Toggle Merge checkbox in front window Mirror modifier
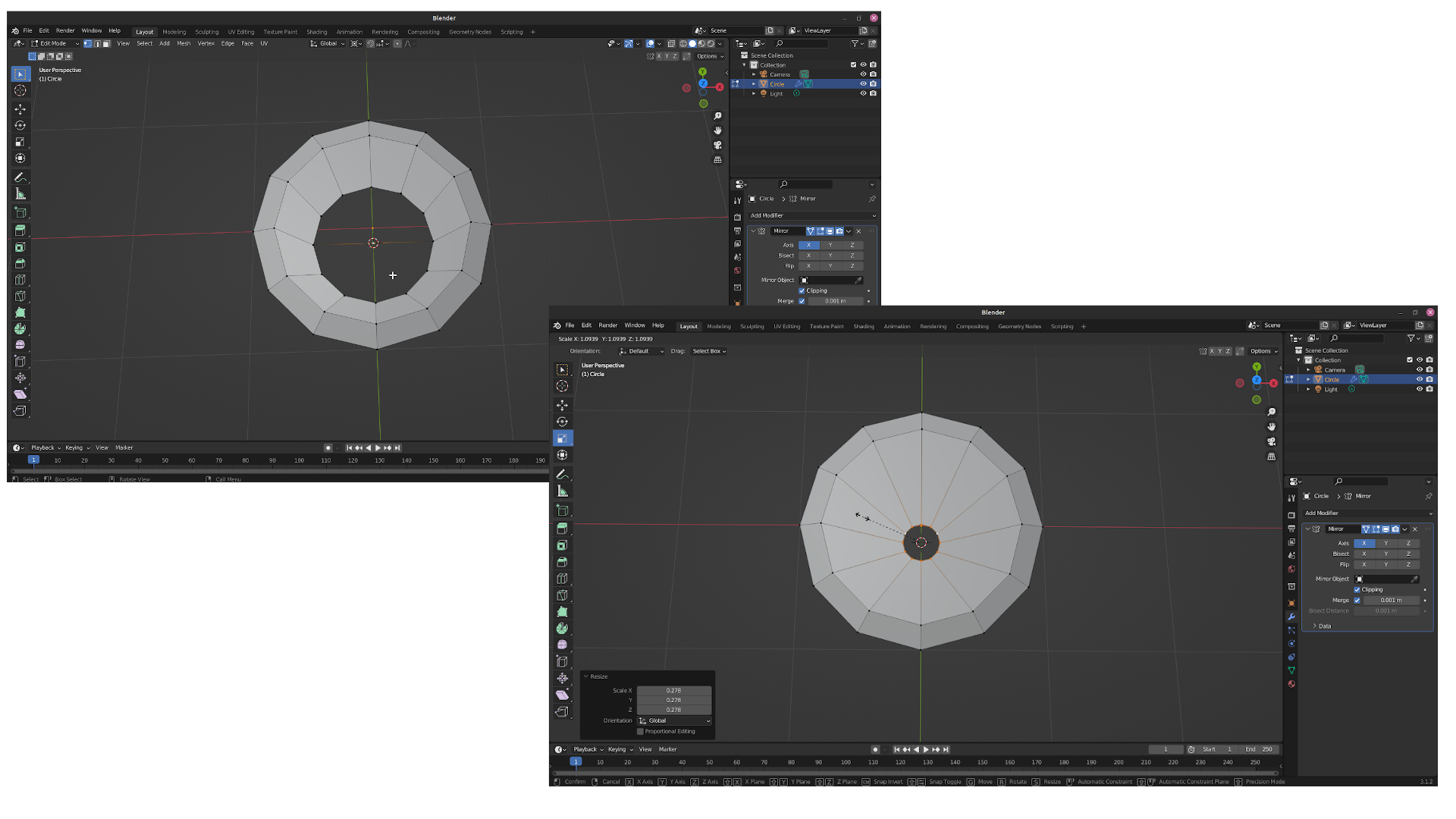 (x=1357, y=600)
